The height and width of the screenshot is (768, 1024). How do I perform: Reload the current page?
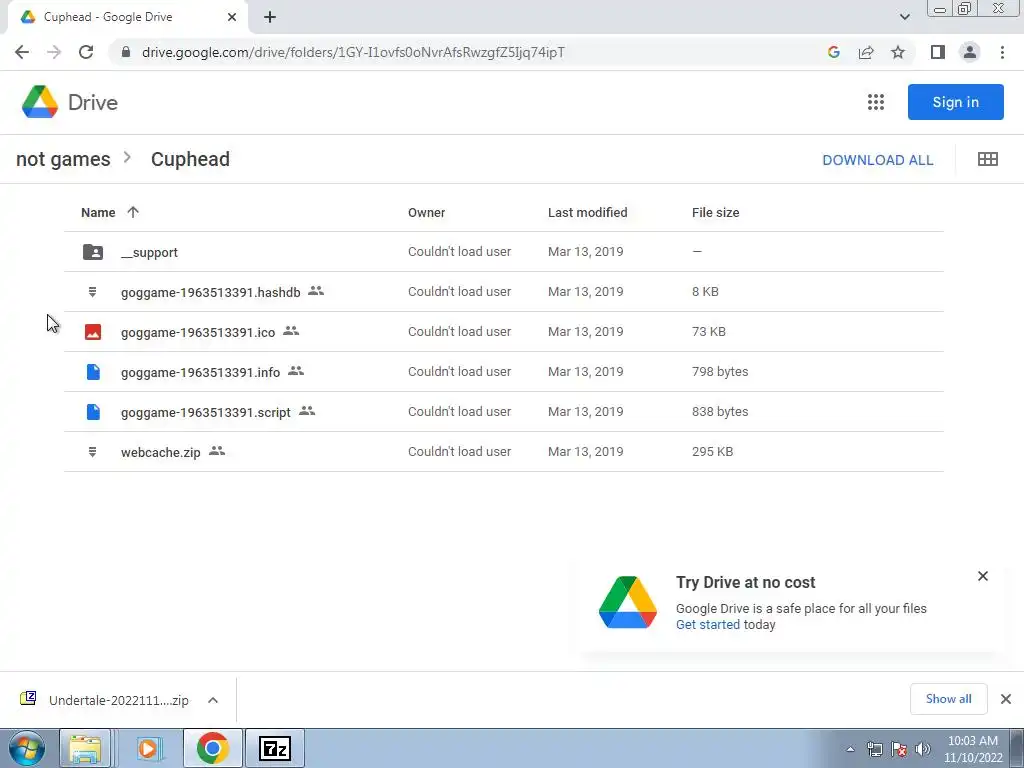click(86, 52)
